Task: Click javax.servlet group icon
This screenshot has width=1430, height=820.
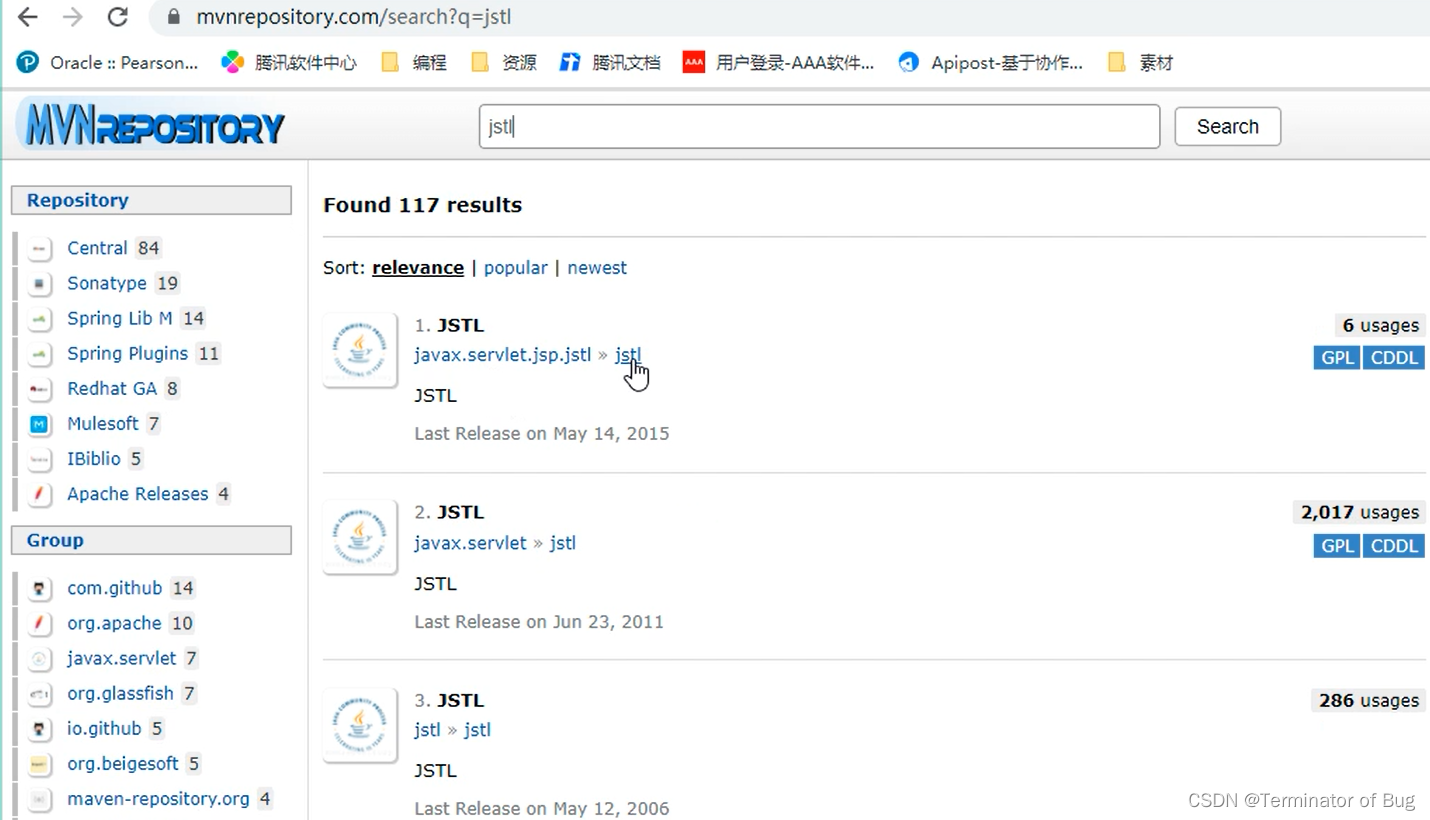Action: 39,658
